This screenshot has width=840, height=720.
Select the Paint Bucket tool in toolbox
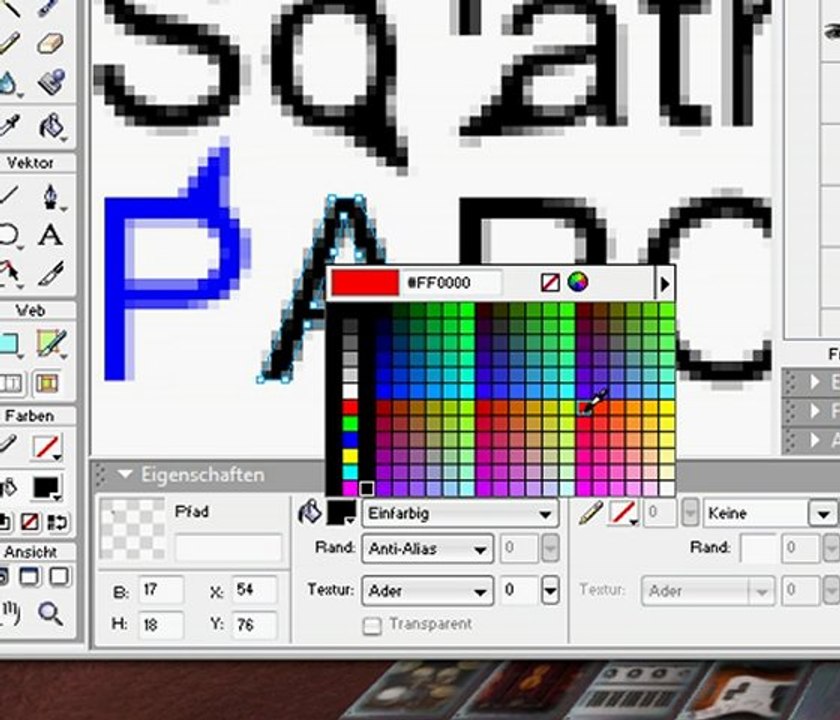click(x=52, y=126)
